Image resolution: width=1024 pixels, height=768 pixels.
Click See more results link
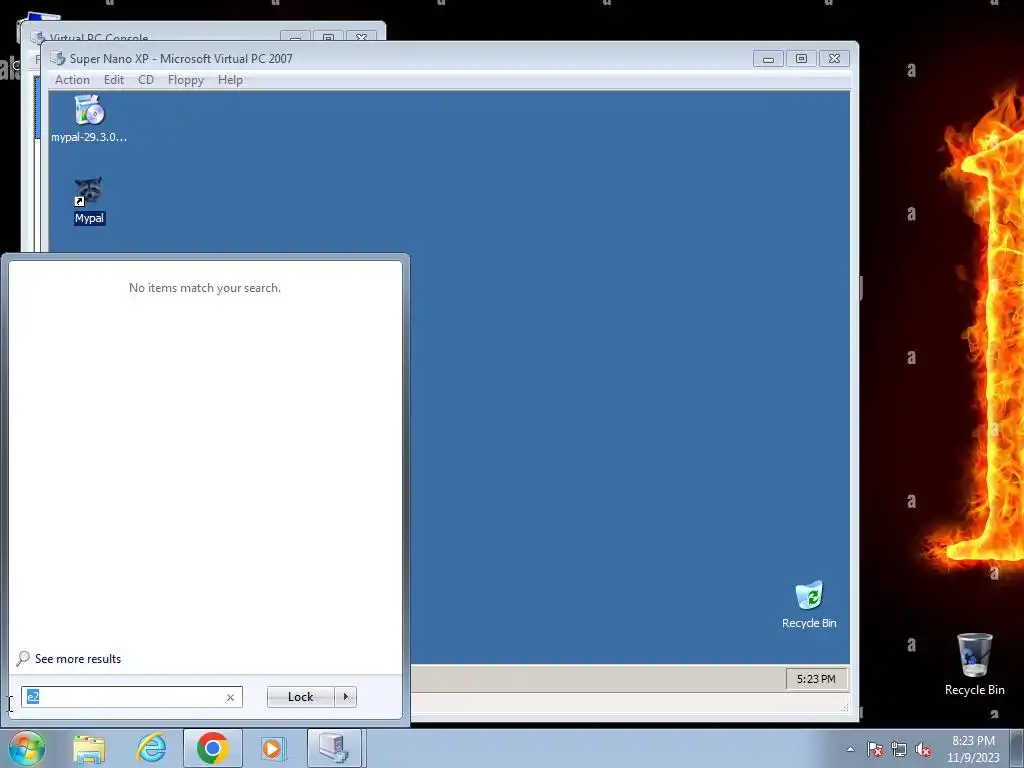pyautogui.click(x=78, y=659)
